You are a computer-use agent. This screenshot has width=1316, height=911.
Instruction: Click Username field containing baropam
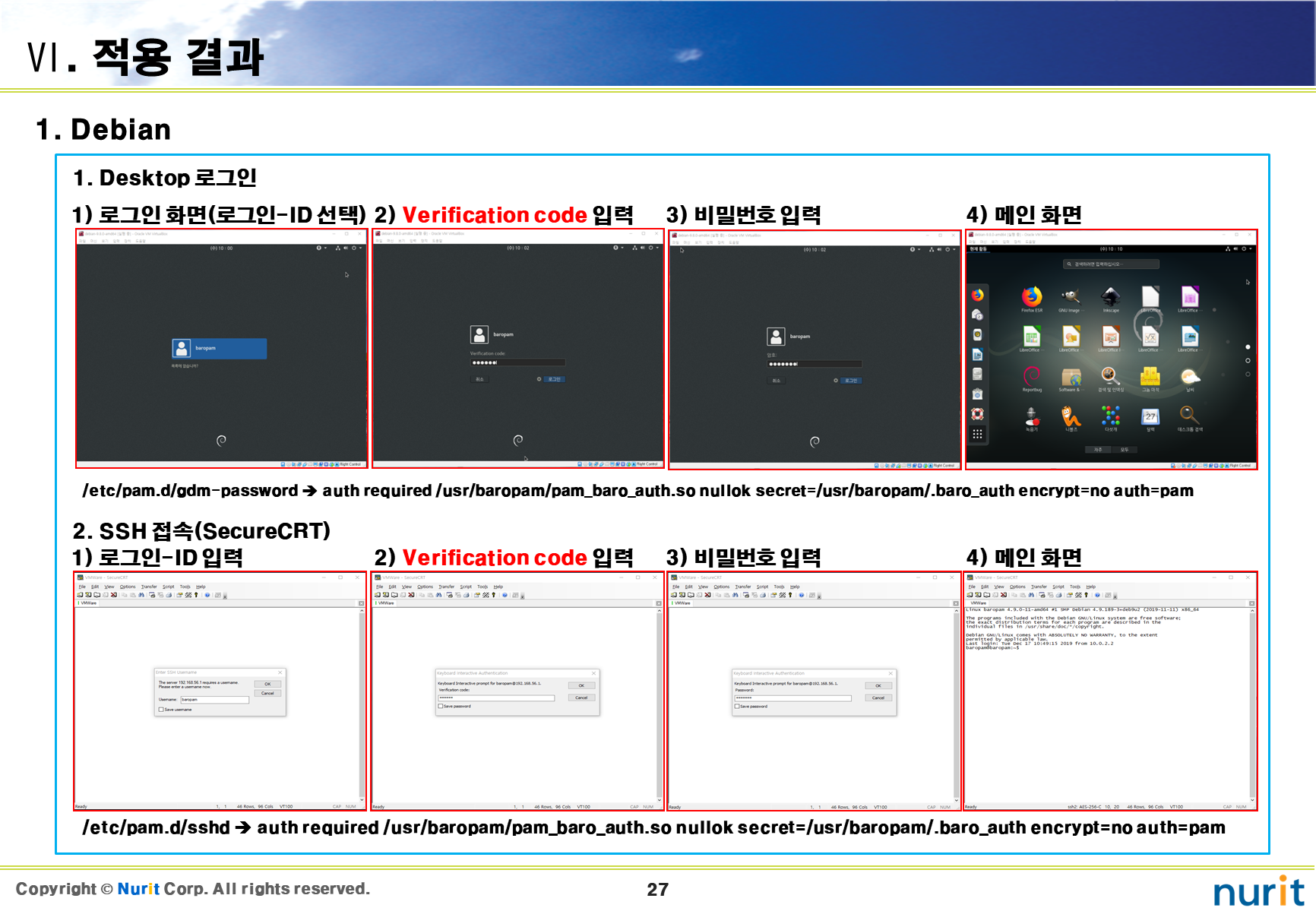[x=214, y=700]
